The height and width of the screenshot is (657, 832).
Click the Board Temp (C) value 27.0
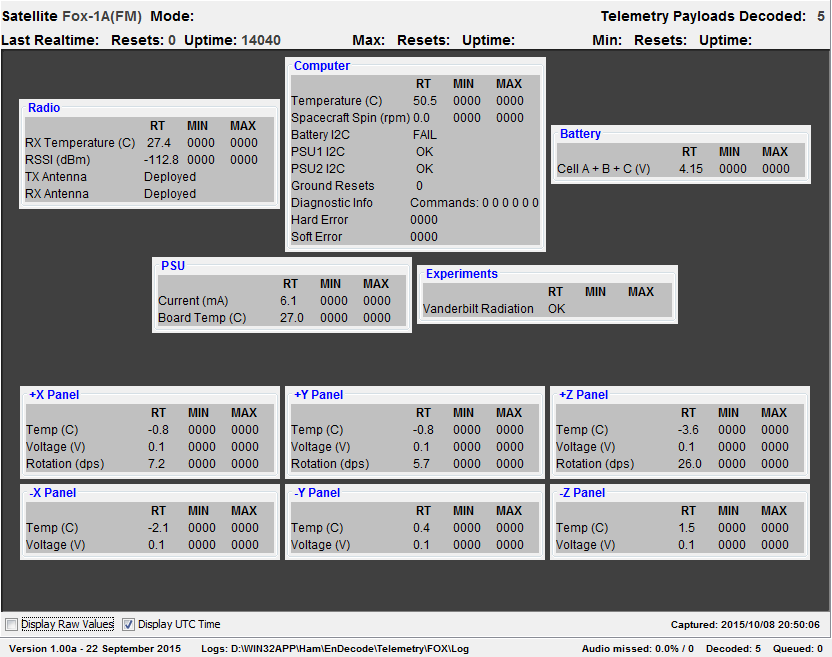click(x=291, y=318)
